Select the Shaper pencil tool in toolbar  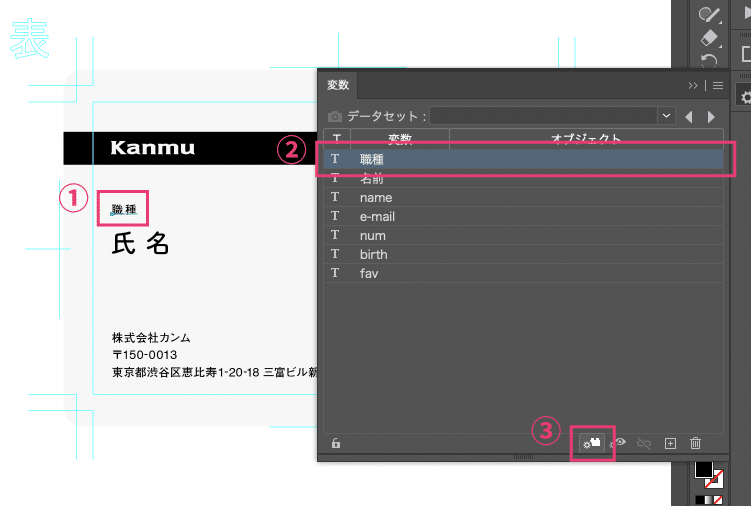pyautogui.click(x=709, y=14)
